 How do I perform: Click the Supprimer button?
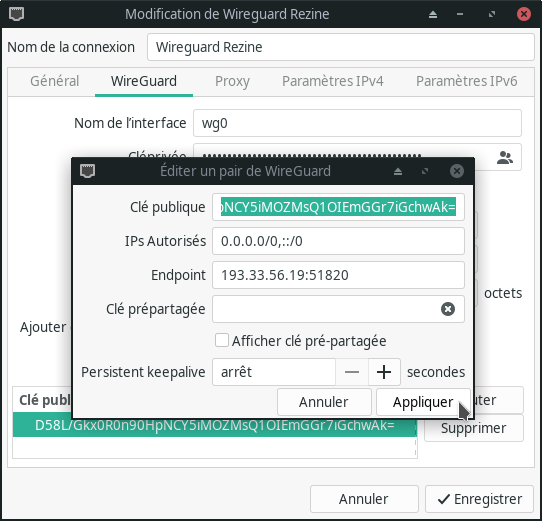point(474,428)
